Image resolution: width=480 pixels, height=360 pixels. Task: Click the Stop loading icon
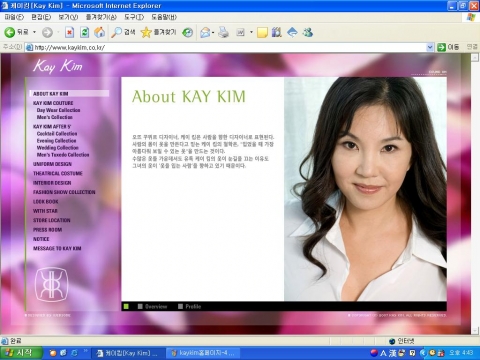tap(69, 32)
